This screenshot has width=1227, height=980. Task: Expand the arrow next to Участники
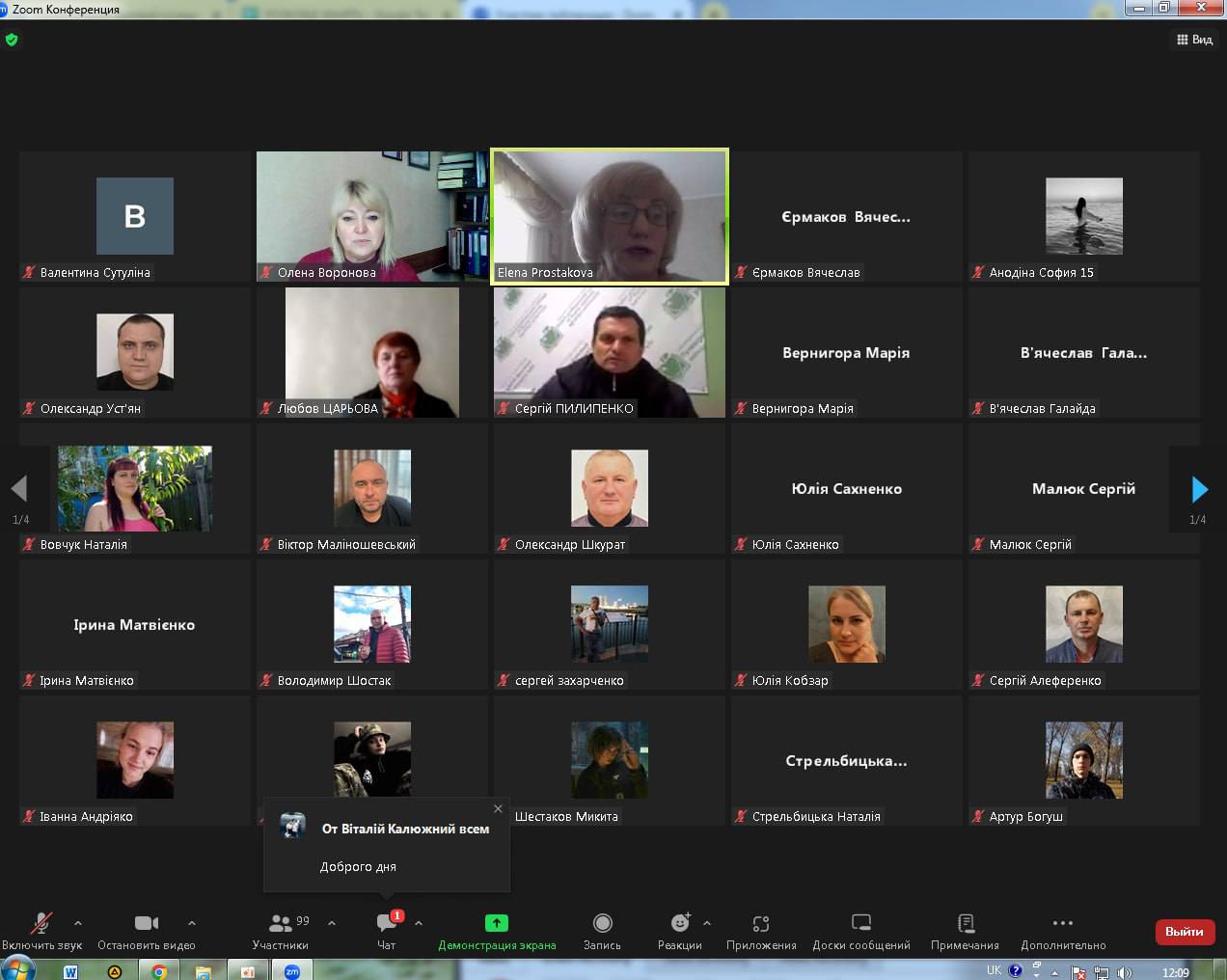click(x=332, y=923)
